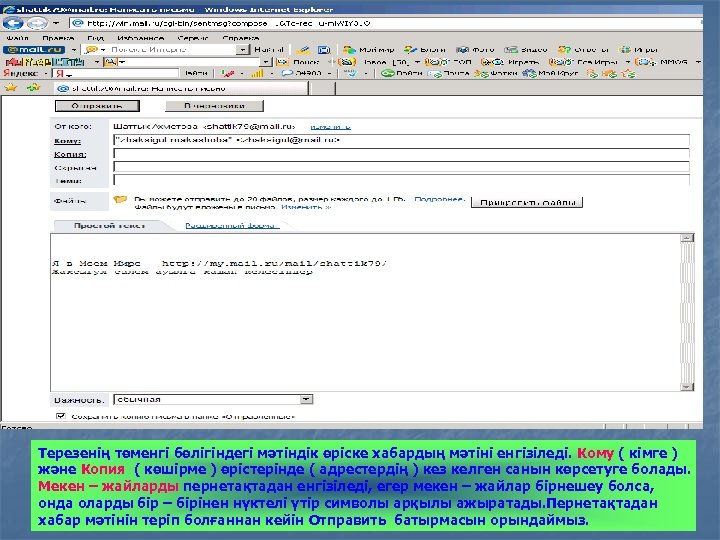The height and width of the screenshot is (540, 720).
Task: Click the message body scrollbar up arrow
Action: (x=687, y=238)
